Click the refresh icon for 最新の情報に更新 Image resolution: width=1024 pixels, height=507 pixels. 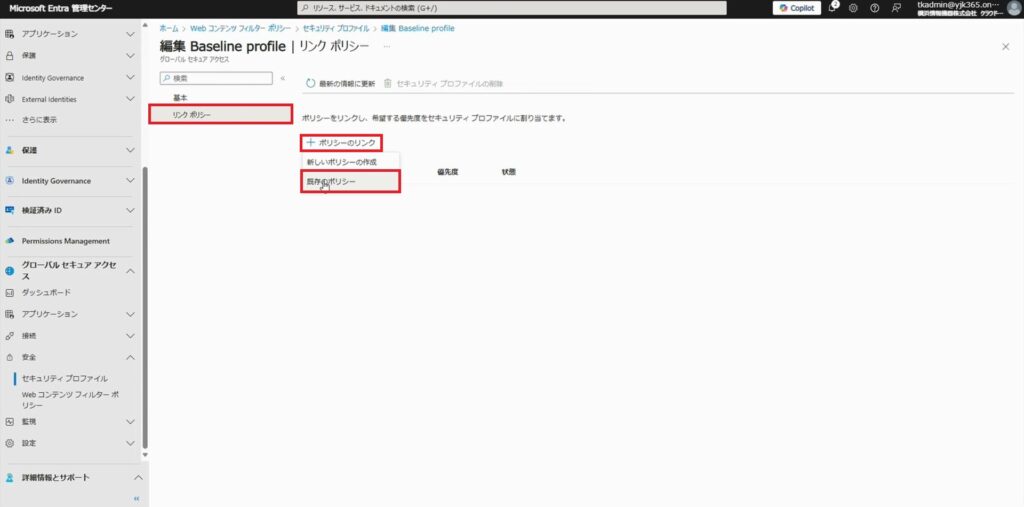pos(310,83)
